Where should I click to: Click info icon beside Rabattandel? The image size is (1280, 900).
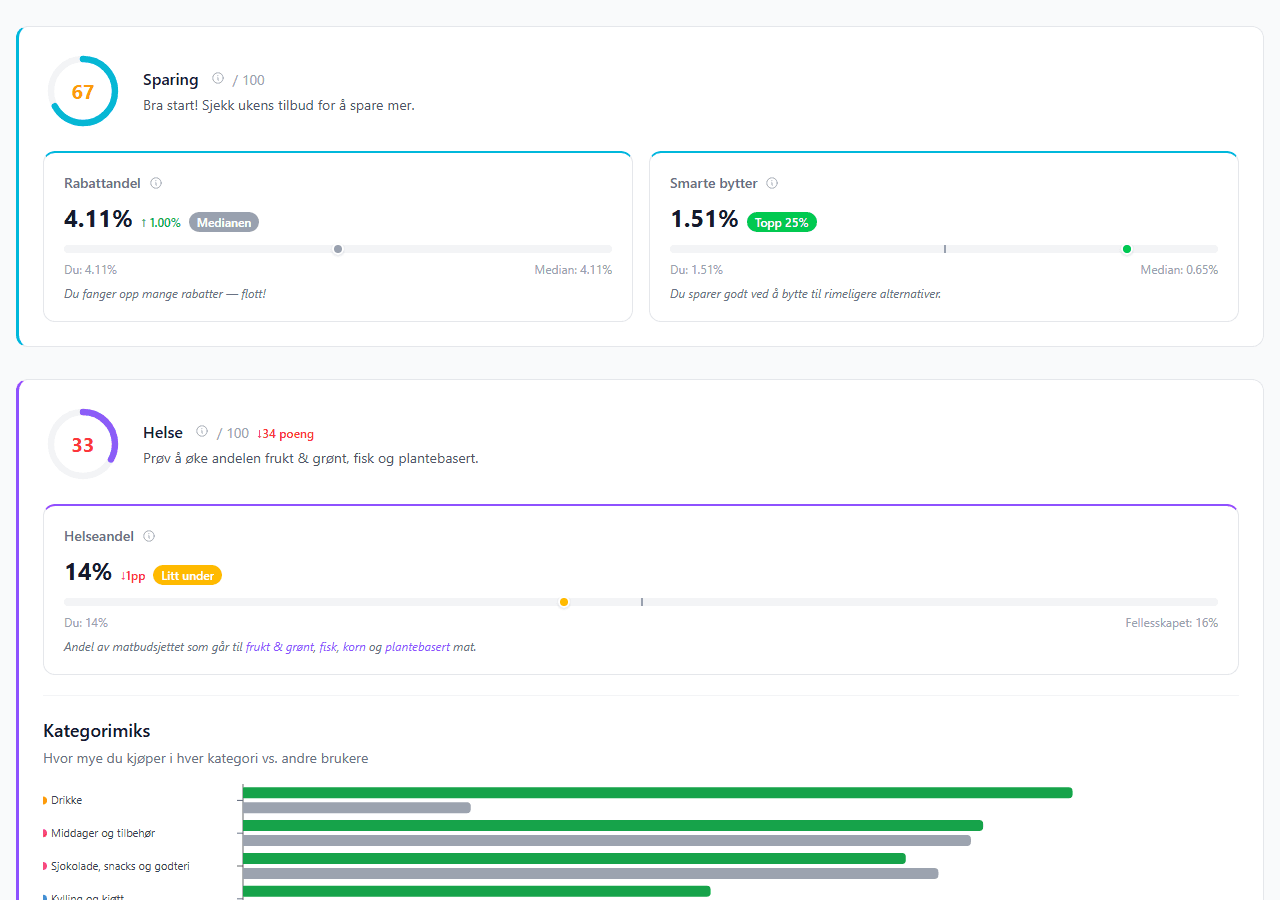pos(156,183)
